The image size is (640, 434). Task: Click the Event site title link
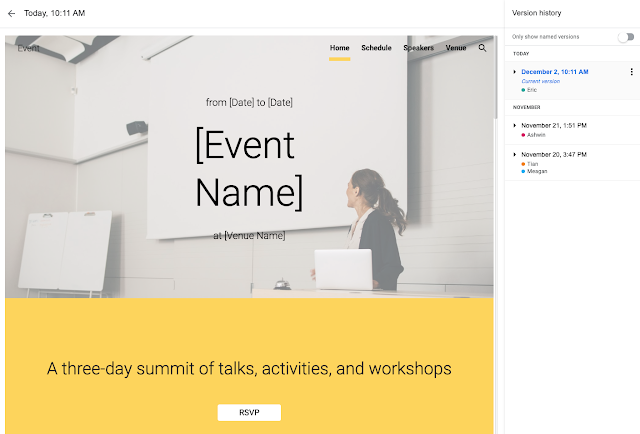point(29,48)
